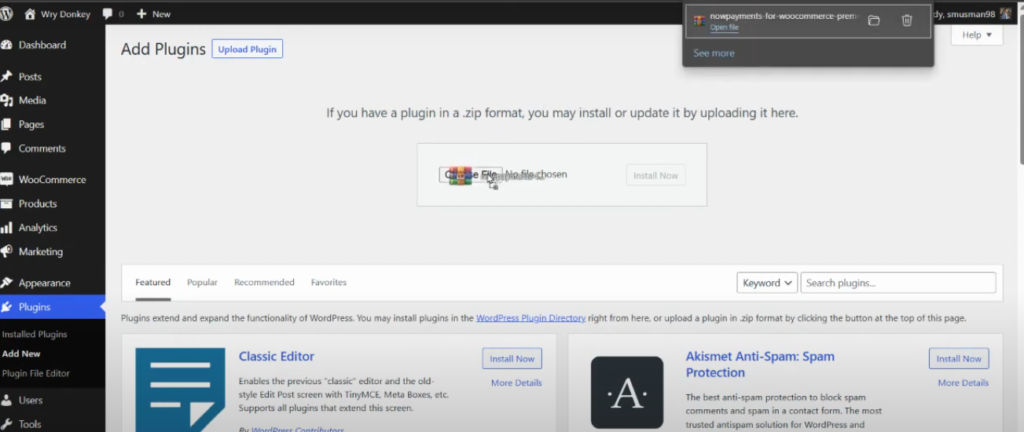This screenshot has height=432, width=1024.
Task: Click the Dashboard gauge icon in sidebar
Action: [x=7, y=45]
